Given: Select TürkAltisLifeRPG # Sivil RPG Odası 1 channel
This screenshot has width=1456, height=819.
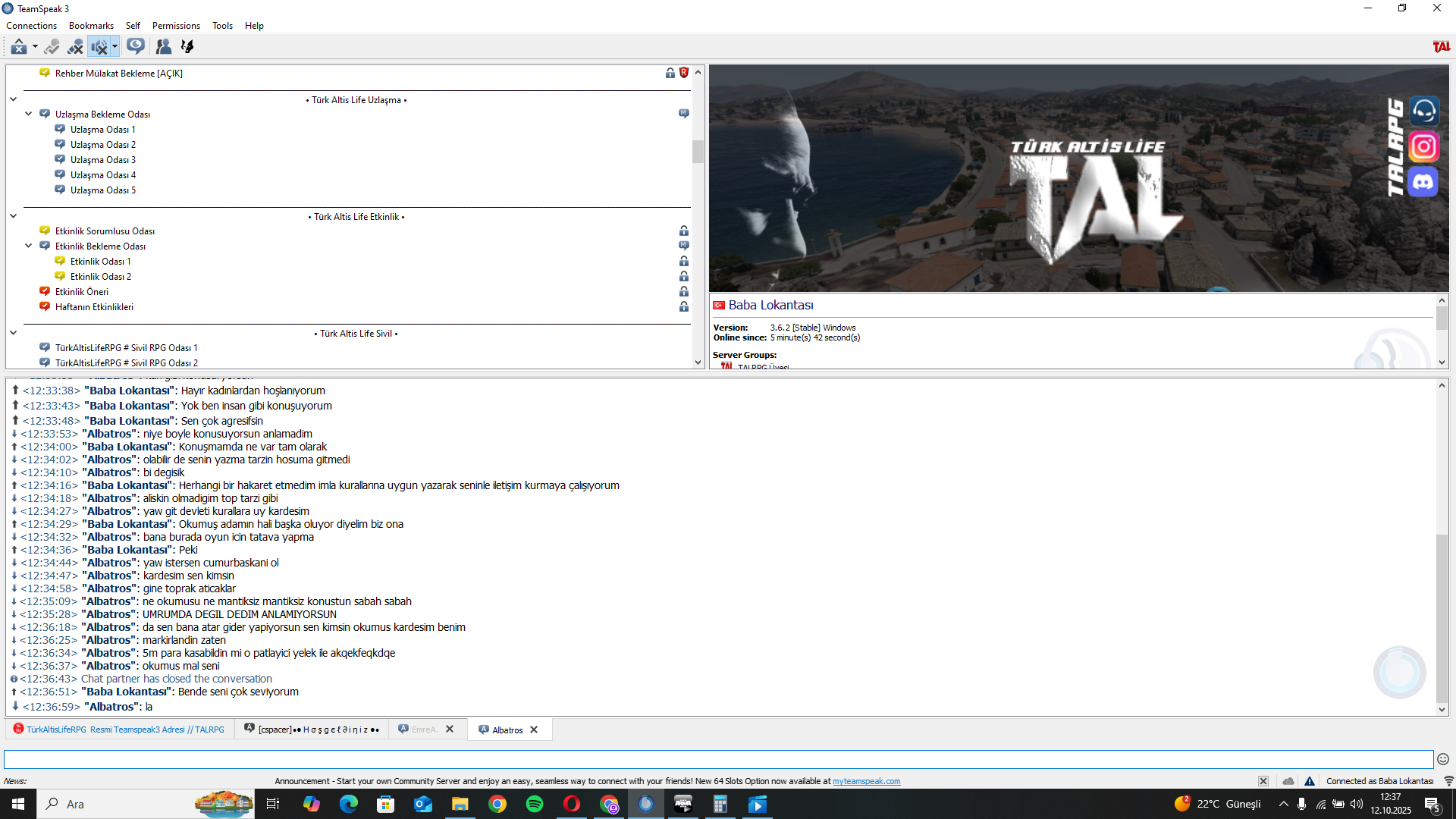Looking at the screenshot, I should tap(126, 348).
